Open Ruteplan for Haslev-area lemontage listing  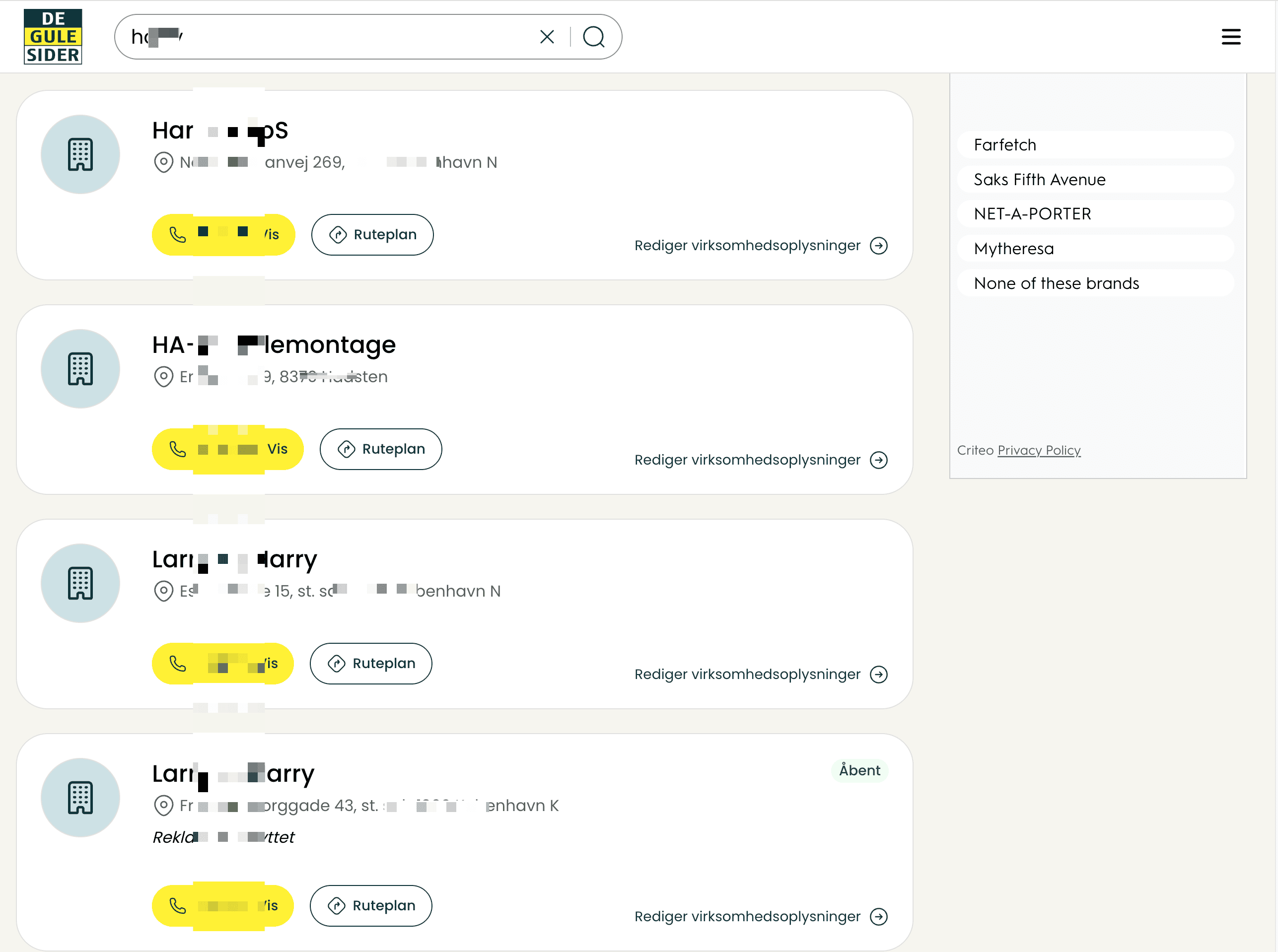381,449
